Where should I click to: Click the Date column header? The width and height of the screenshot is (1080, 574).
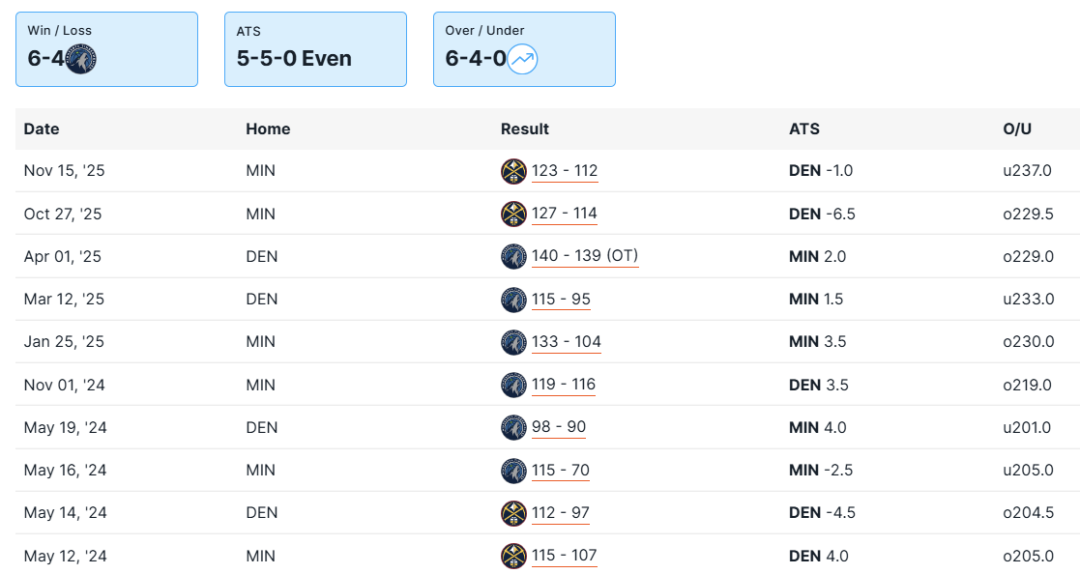point(41,129)
